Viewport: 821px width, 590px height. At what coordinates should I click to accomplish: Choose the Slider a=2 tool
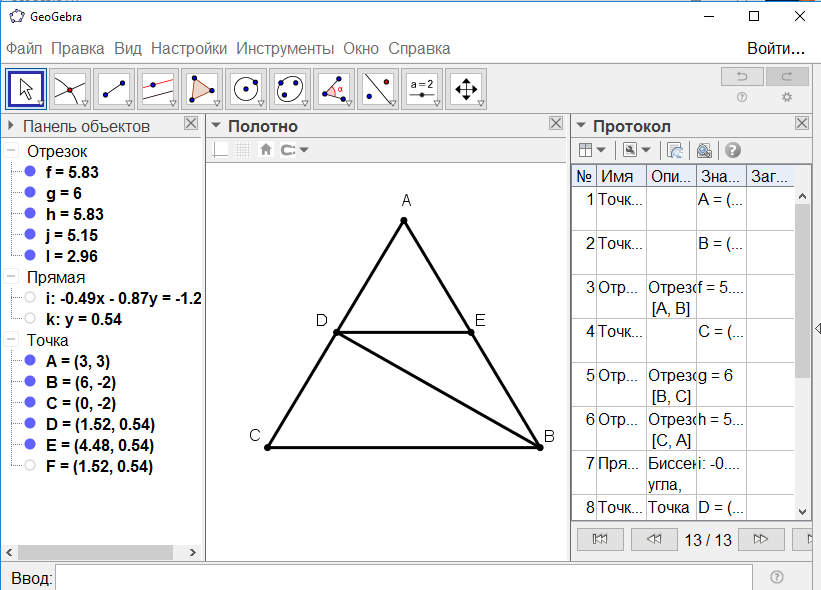click(x=422, y=89)
